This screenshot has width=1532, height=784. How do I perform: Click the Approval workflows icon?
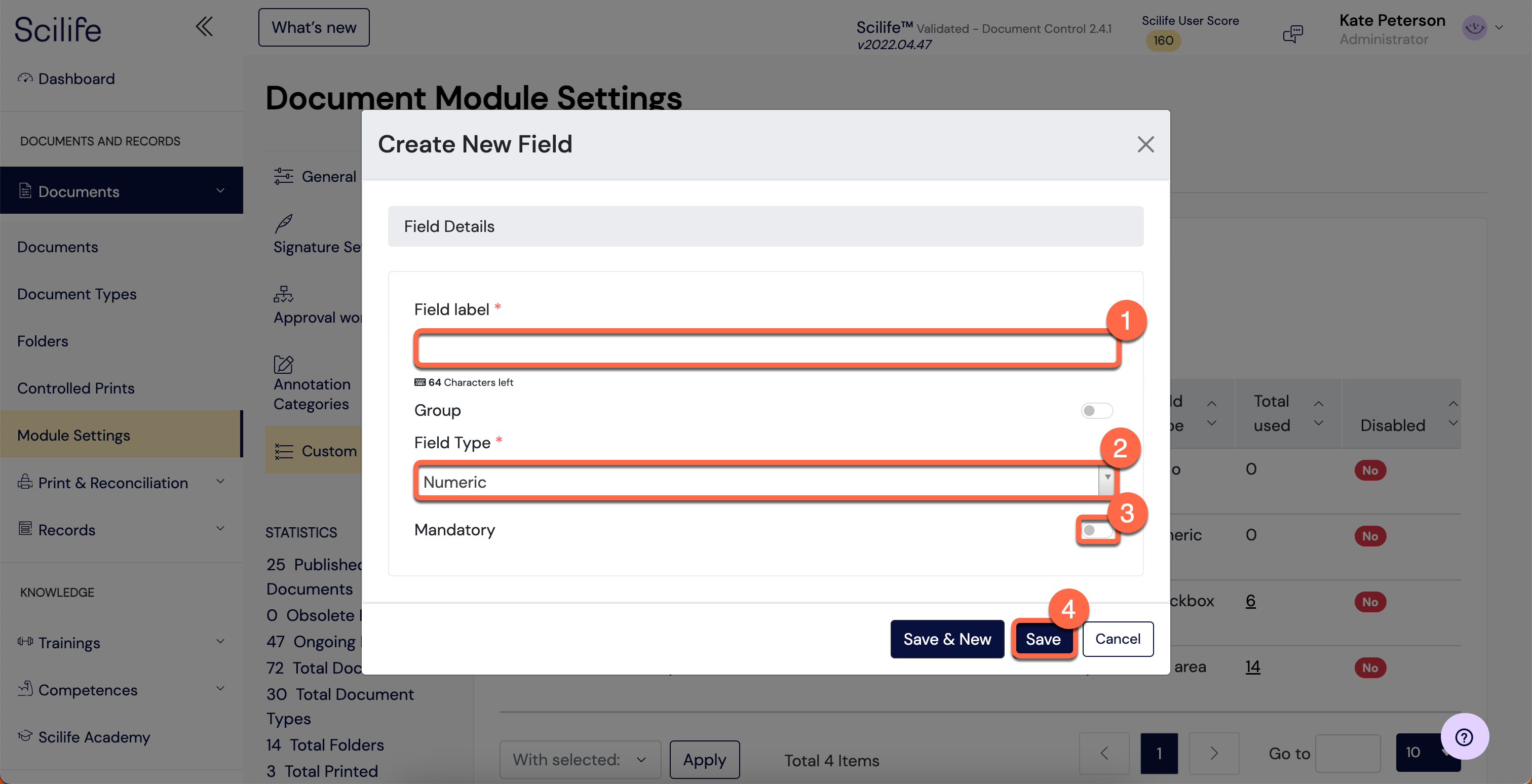[x=283, y=294]
